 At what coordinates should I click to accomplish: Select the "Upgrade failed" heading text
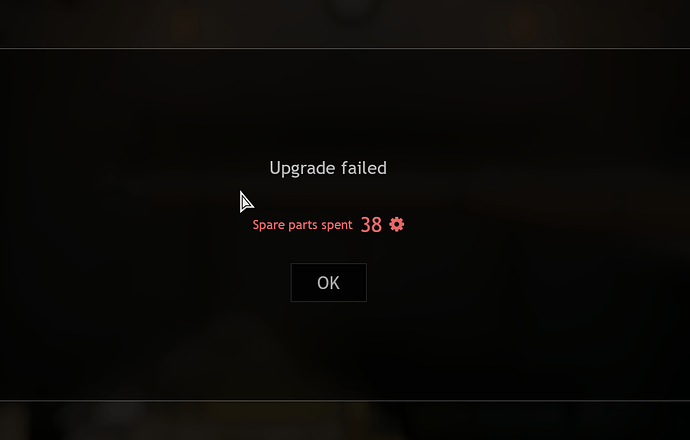328,169
